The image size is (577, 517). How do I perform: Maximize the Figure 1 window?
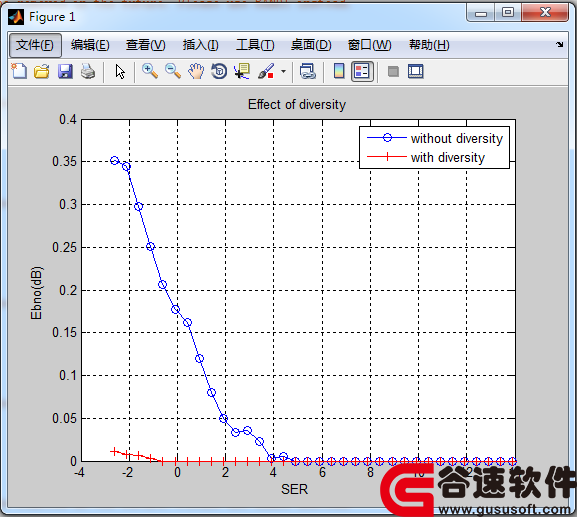pyautogui.click(x=508, y=13)
